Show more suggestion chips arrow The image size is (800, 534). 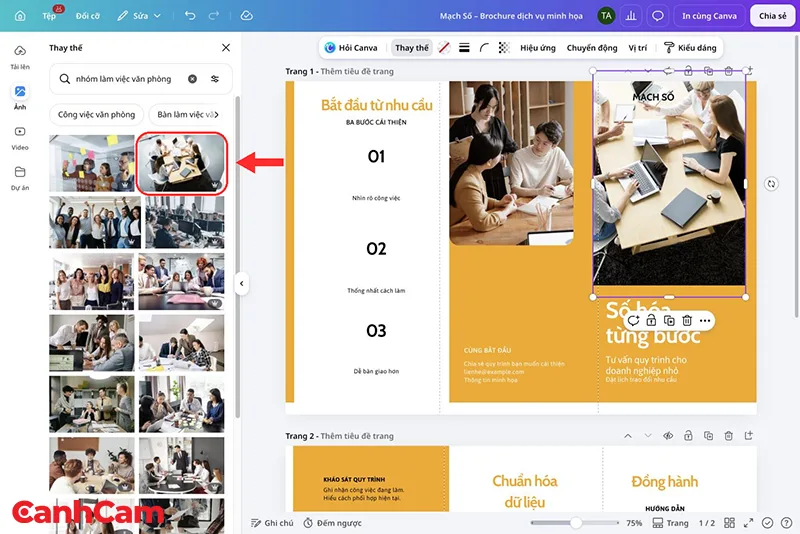217,114
